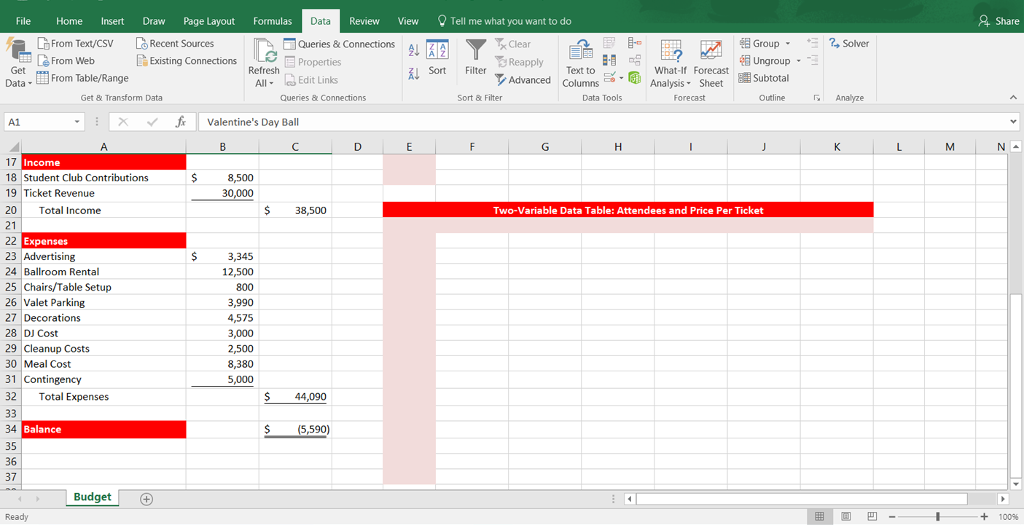The image size is (1024, 525).
Task: Open Advanced filter options
Action: tap(522, 80)
